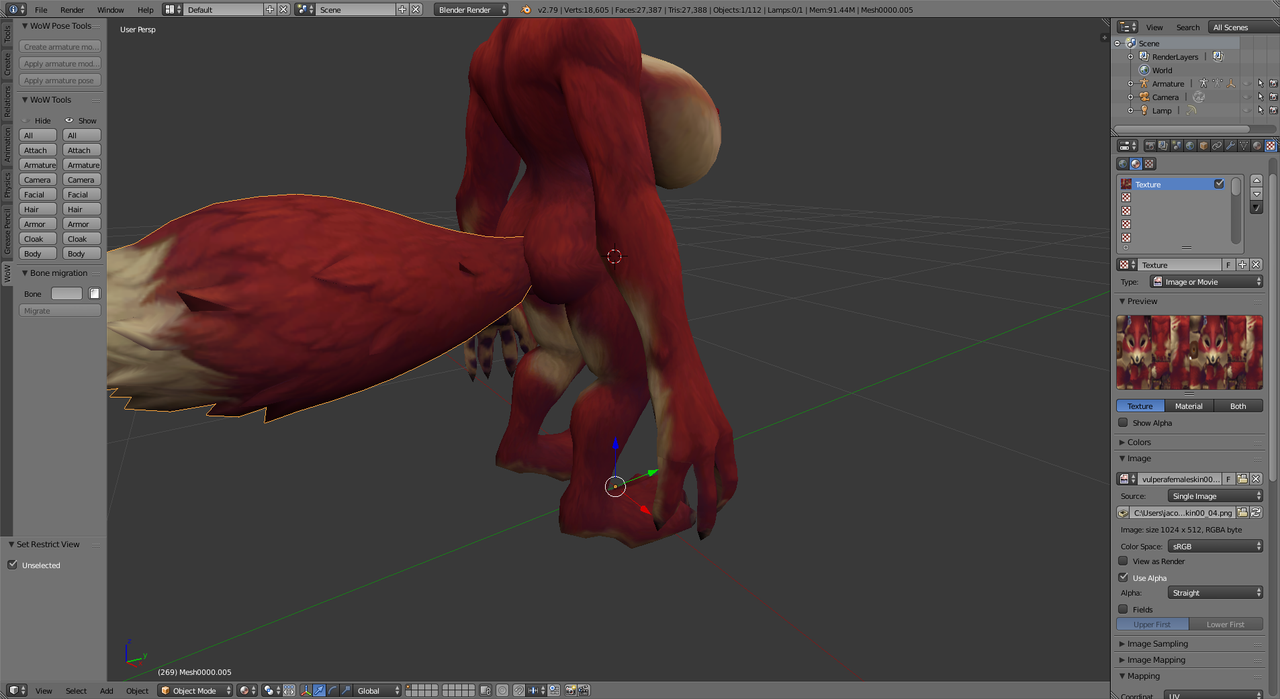Toggle snap magnet icon in viewport header
This screenshot has width=1280, height=699.
(518, 691)
